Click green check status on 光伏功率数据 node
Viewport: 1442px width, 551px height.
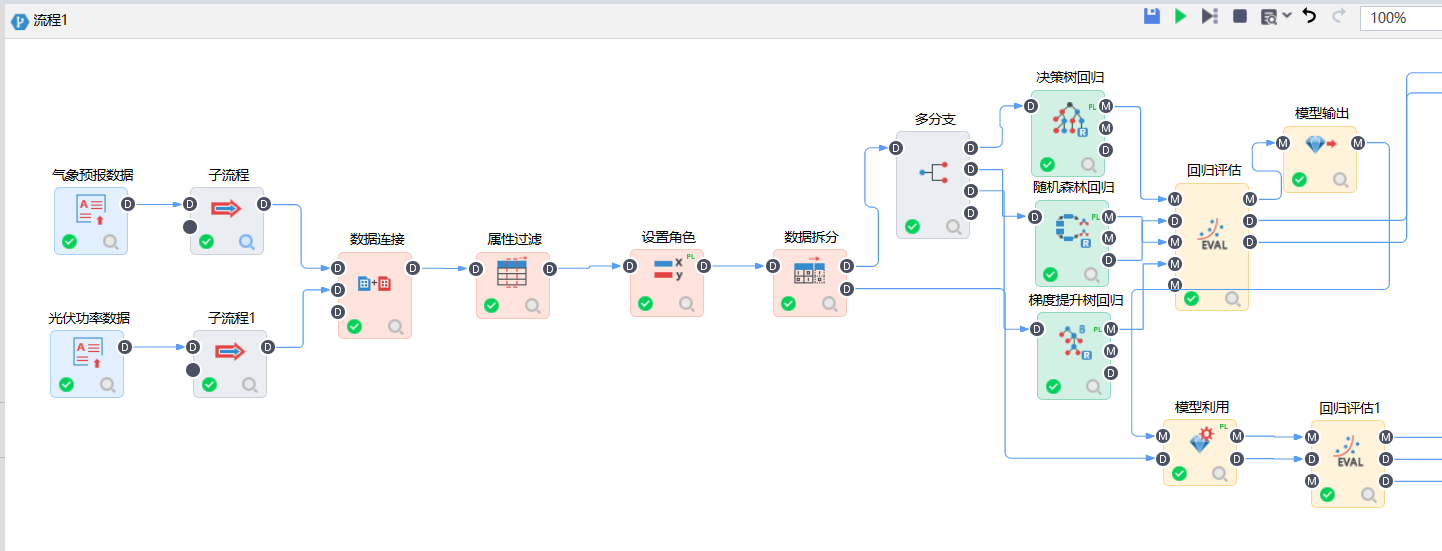(66, 384)
